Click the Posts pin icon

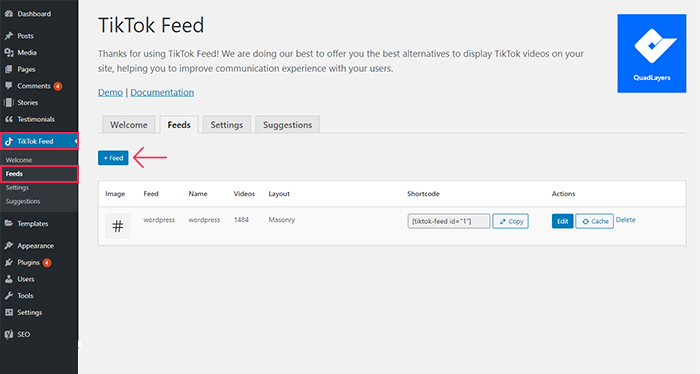click(9, 36)
